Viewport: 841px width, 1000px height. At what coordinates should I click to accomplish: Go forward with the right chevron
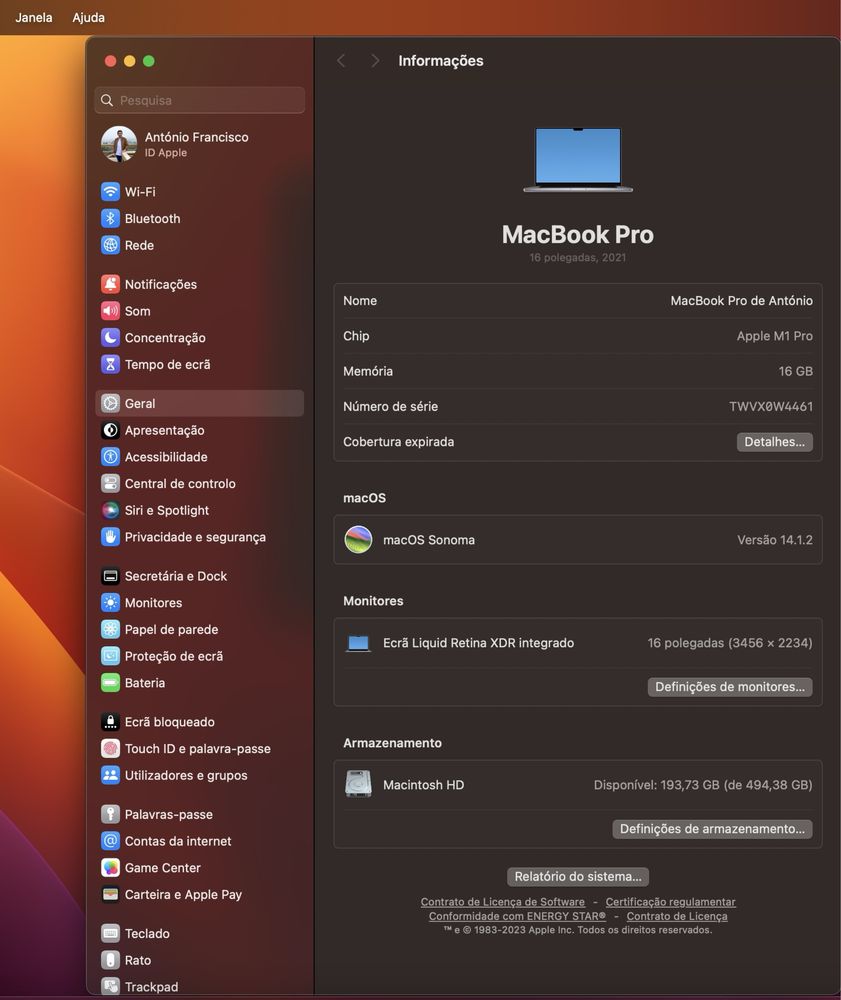[375, 61]
